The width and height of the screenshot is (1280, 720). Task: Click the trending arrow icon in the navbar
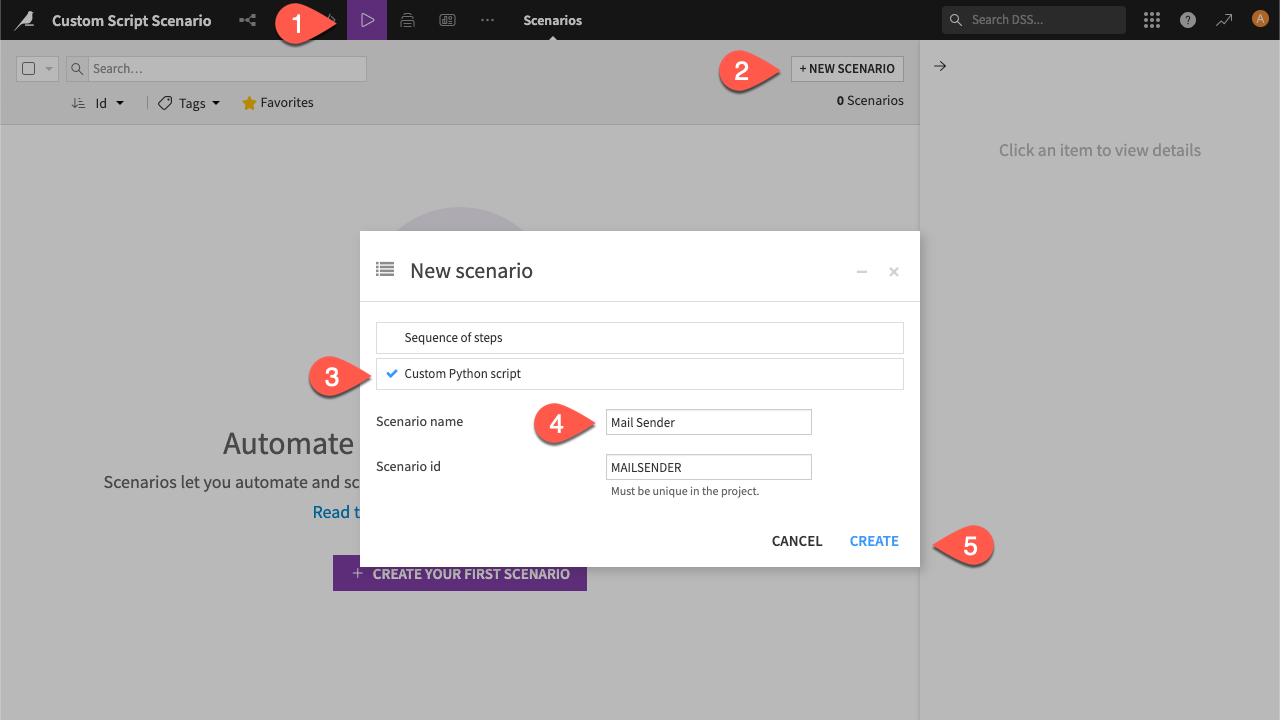pyautogui.click(x=1223, y=20)
